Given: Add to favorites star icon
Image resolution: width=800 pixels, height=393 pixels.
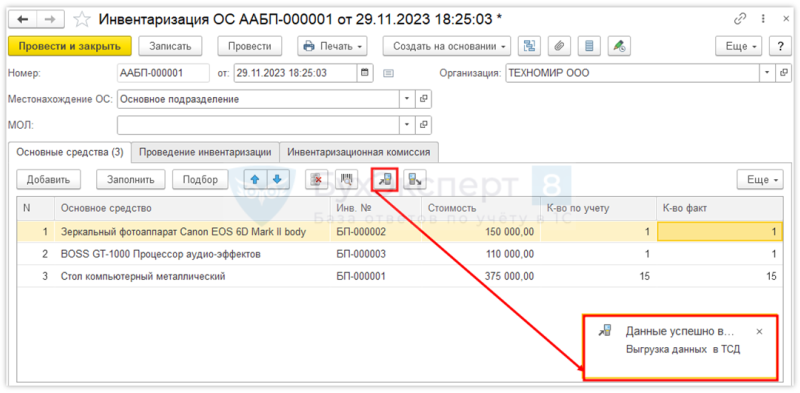Looking at the screenshot, I should pos(82,19).
